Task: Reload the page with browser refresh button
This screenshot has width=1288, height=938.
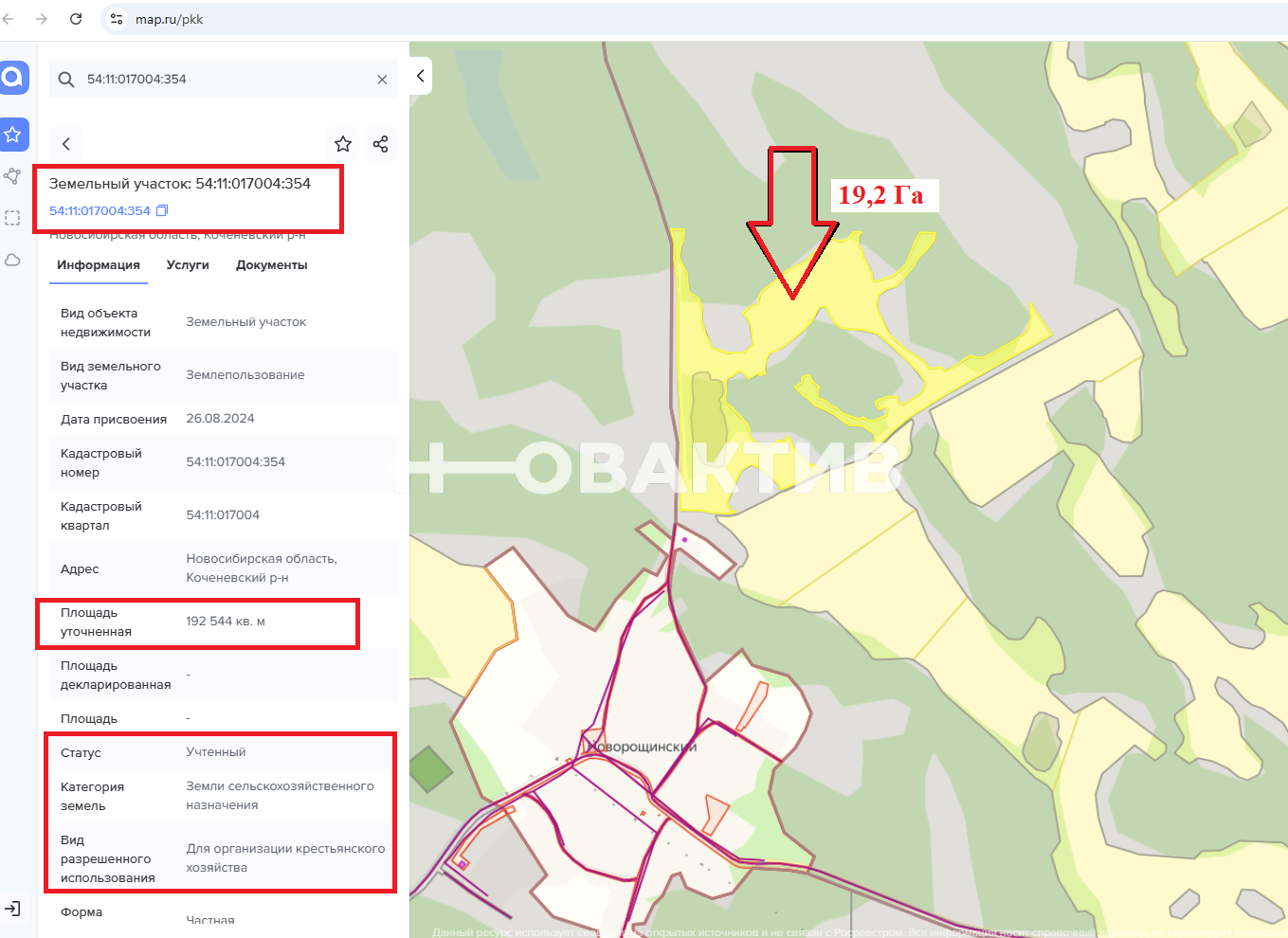Action: 76,19
